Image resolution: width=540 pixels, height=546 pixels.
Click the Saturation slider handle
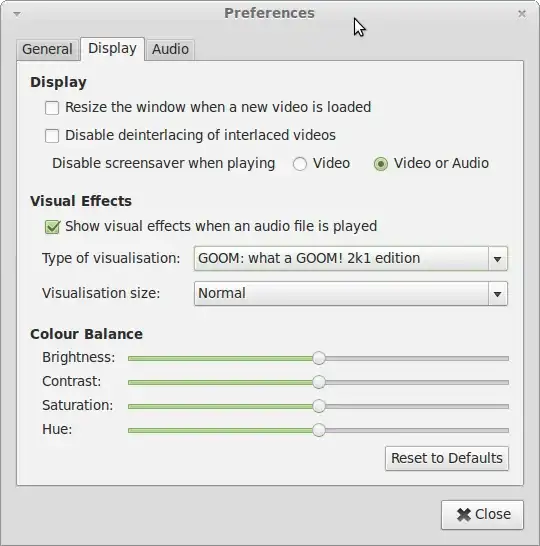[x=319, y=406]
